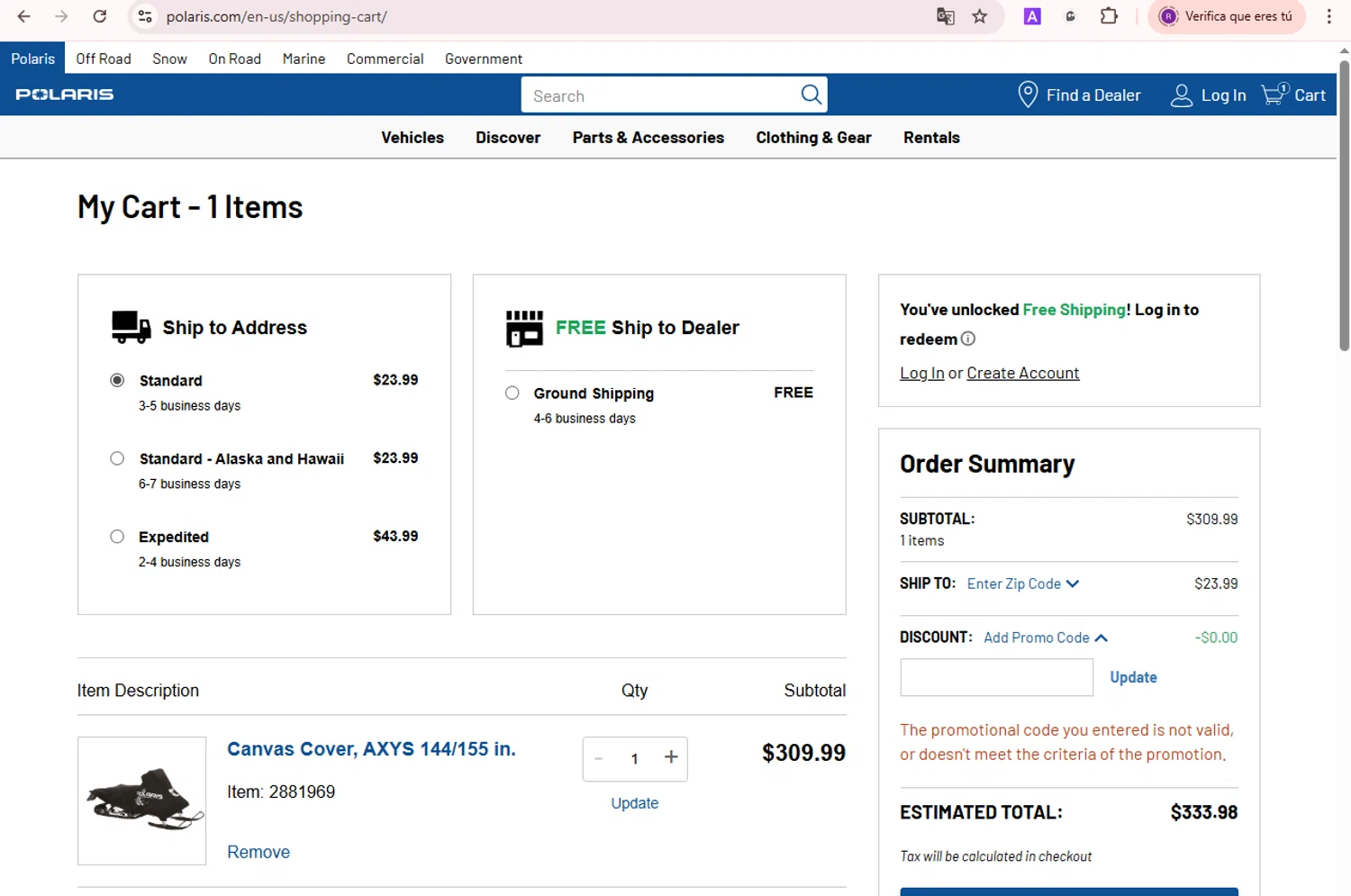Click the Canvas Cover product thumbnail
This screenshot has width=1351, height=896.
[142, 801]
